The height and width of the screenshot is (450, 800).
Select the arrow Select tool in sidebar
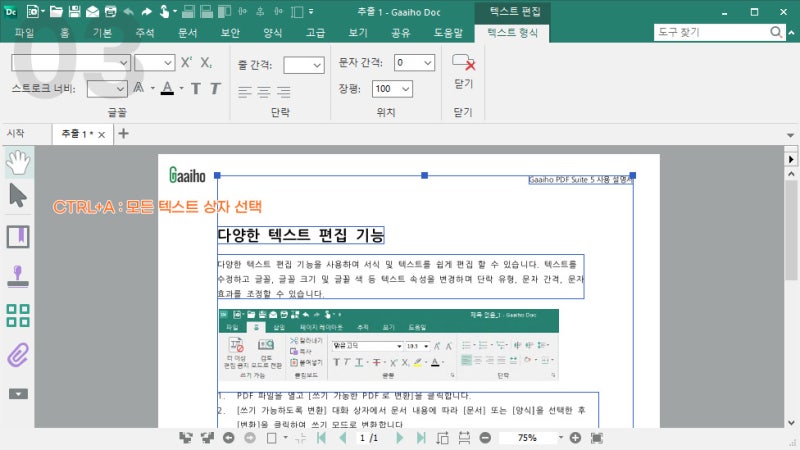(18, 196)
